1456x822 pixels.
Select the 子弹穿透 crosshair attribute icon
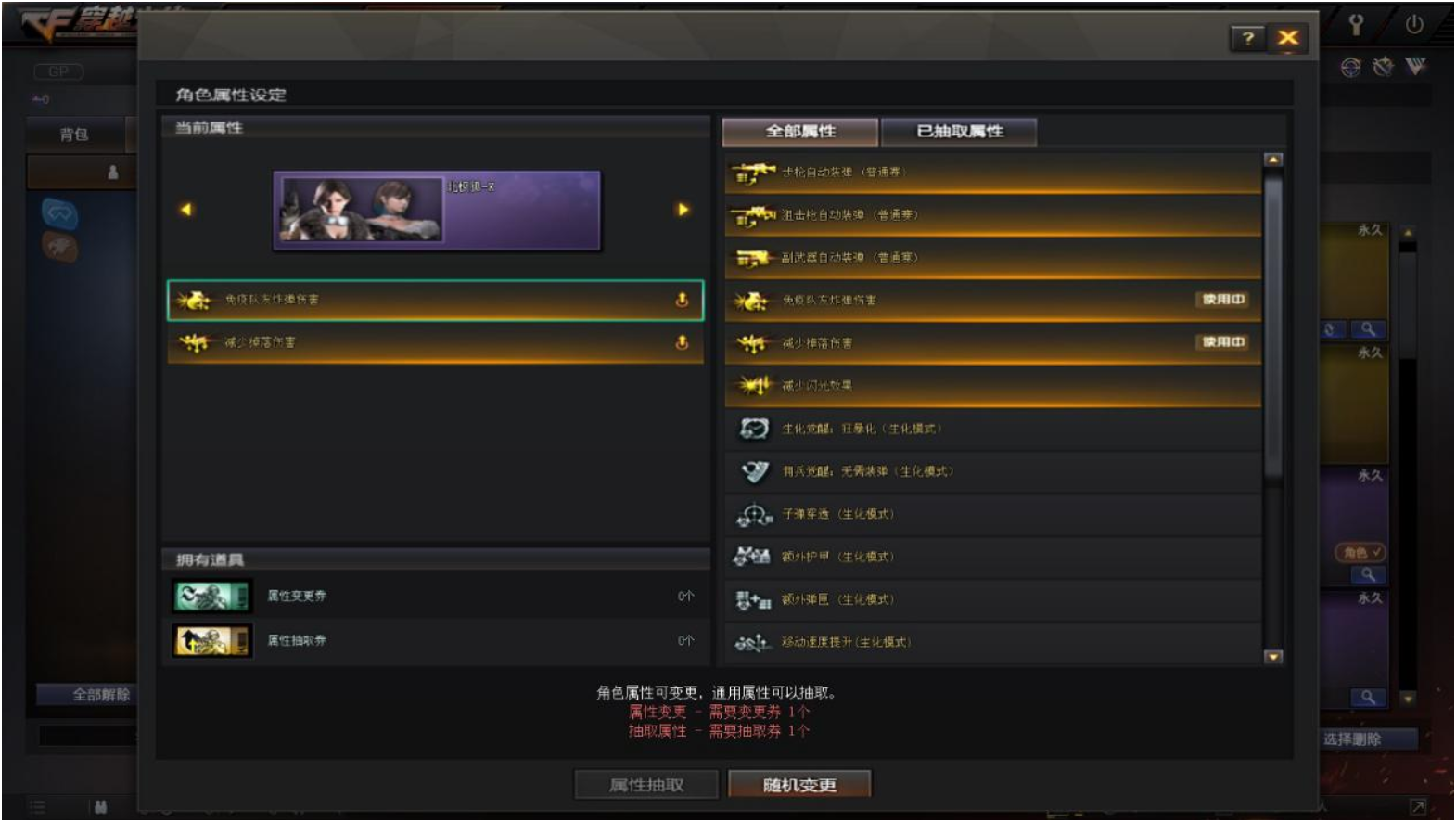[x=754, y=514]
